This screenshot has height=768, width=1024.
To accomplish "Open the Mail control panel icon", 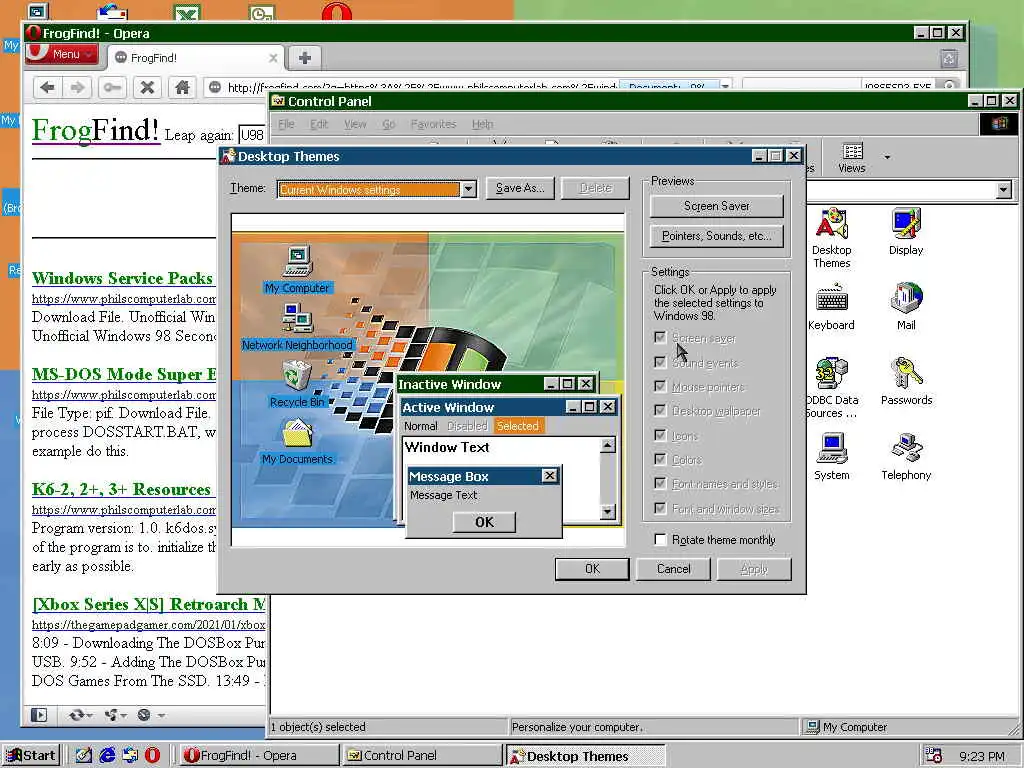I will (906, 306).
